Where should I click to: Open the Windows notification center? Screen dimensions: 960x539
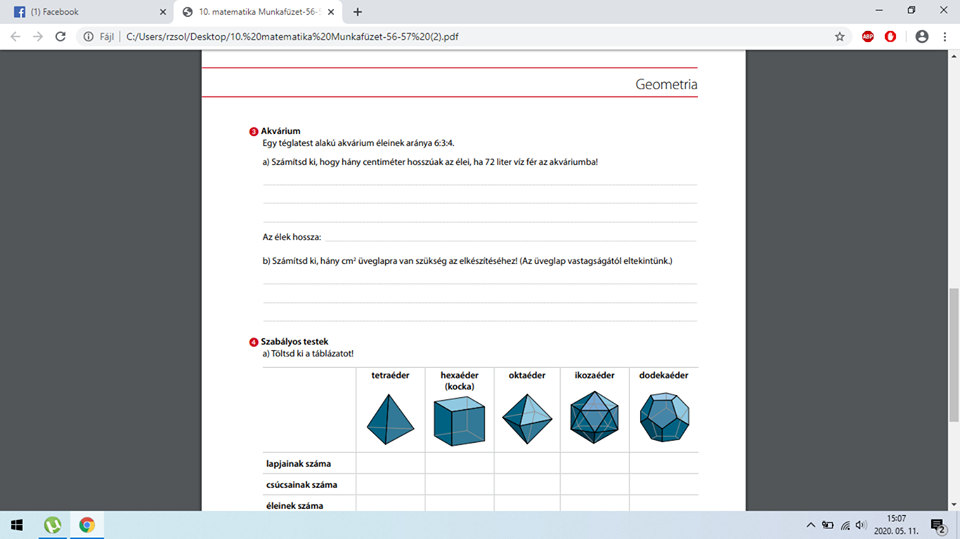[938, 524]
